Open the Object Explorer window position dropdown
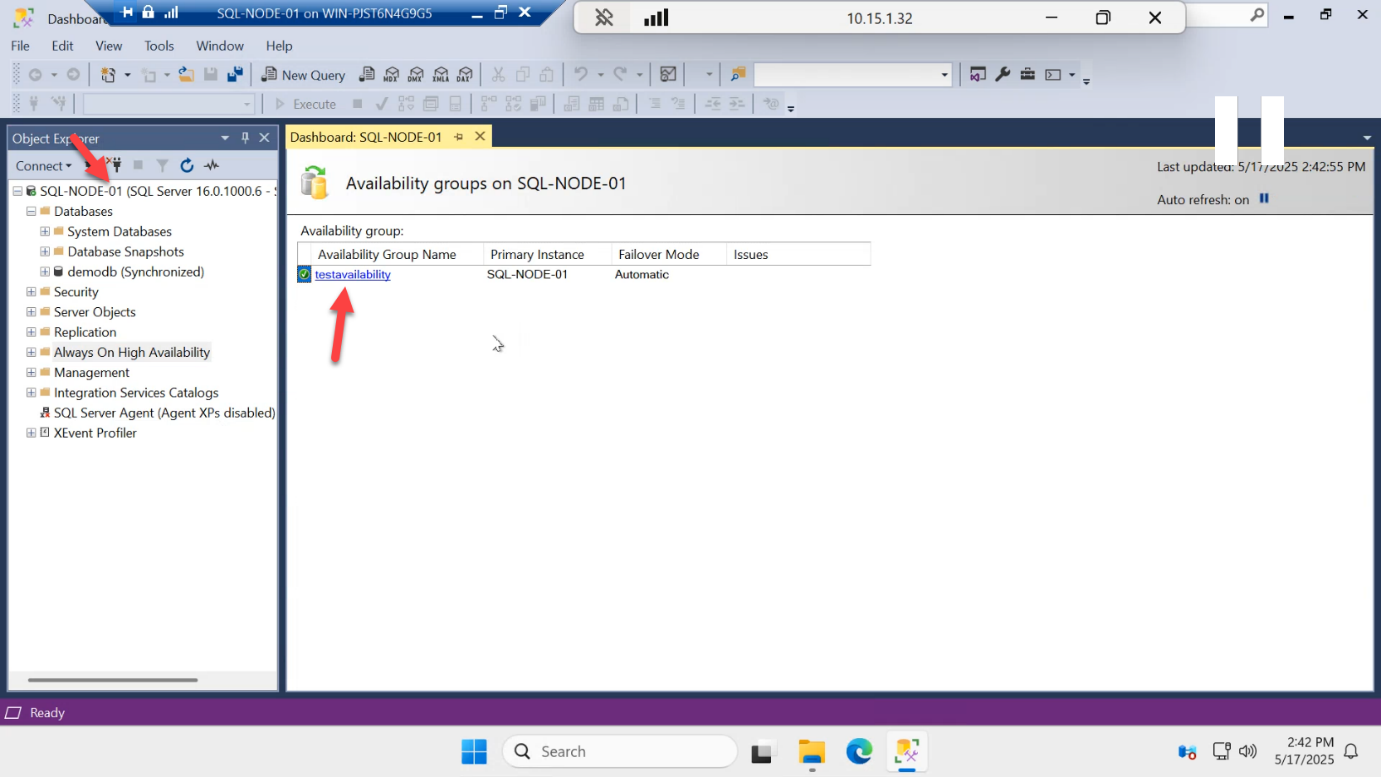The image size is (1381, 777). (225, 138)
